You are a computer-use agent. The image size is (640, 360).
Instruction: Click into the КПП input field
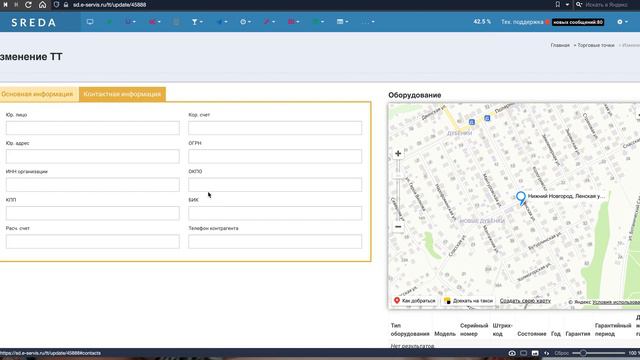(x=93, y=213)
